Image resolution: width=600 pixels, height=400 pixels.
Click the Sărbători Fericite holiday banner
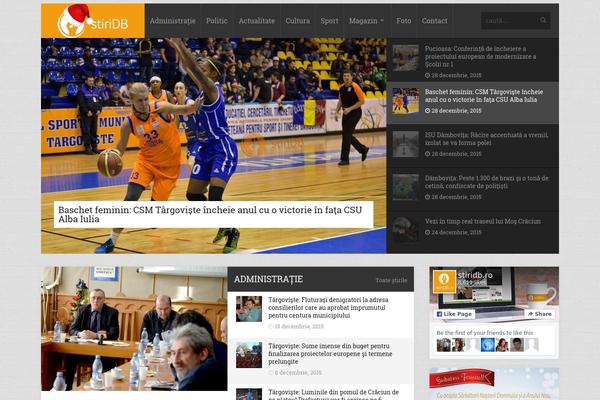click(494, 384)
